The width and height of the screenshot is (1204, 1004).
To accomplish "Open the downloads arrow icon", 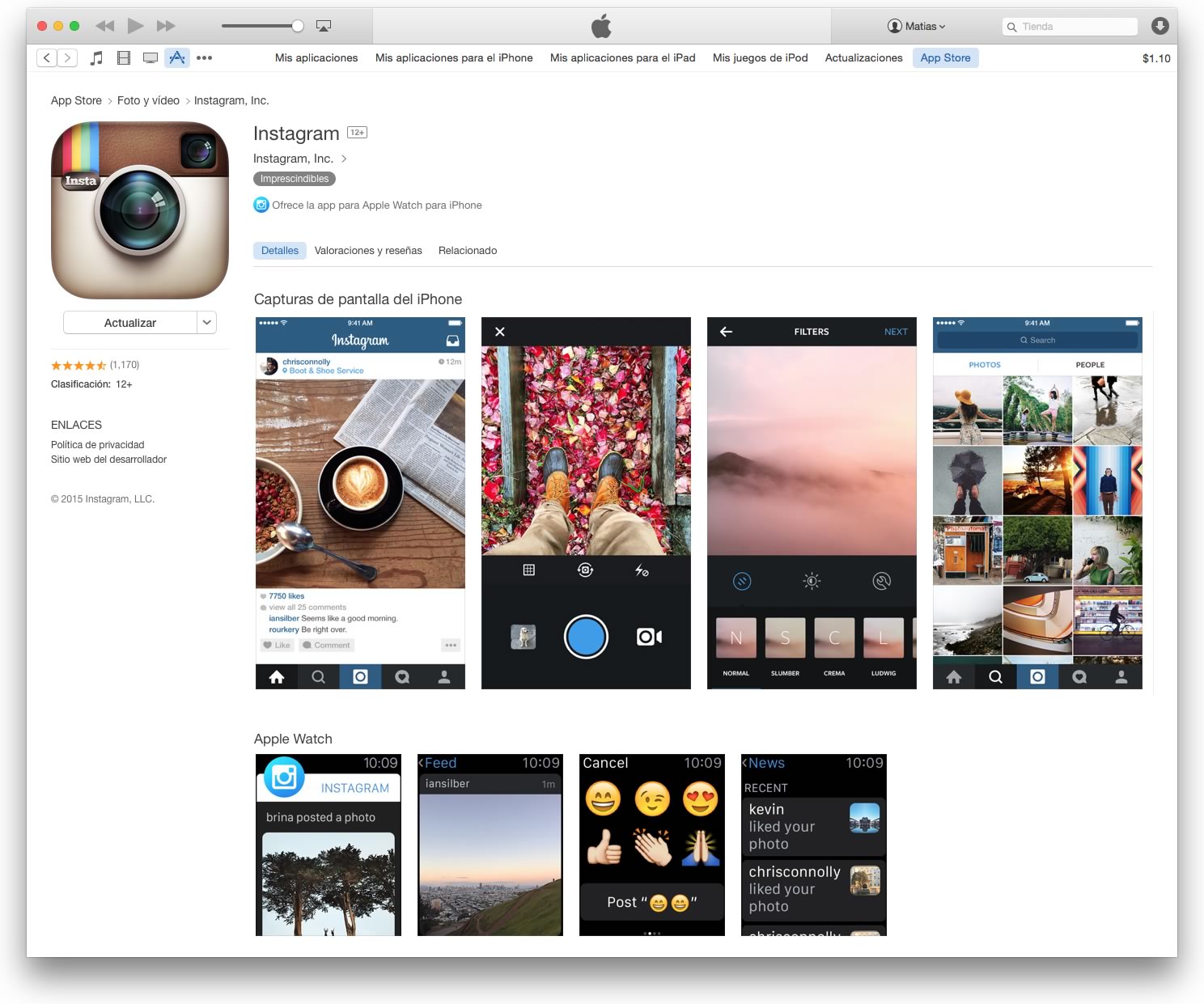I will point(1160,26).
